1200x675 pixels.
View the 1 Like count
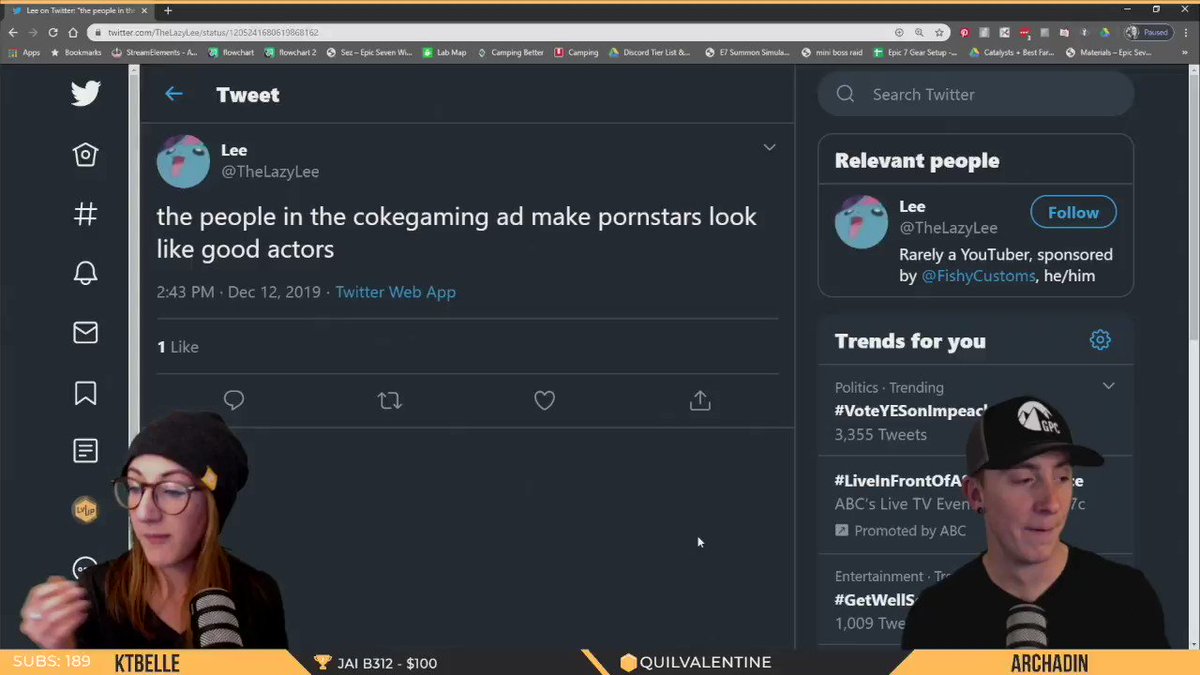[178, 347]
